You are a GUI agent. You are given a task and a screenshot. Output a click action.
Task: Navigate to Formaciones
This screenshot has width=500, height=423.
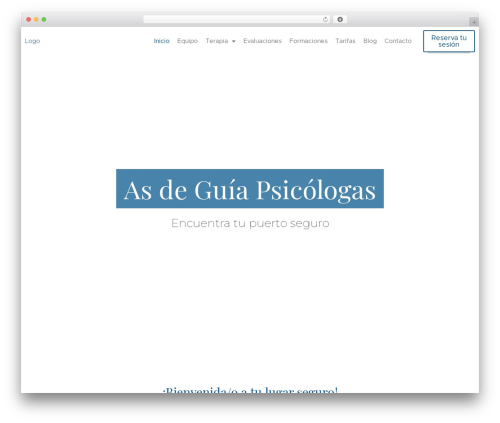[308, 41]
